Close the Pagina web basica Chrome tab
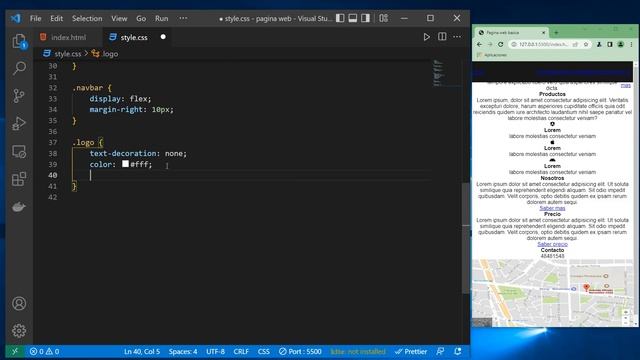The width and height of the screenshot is (640, 360). 543,33
